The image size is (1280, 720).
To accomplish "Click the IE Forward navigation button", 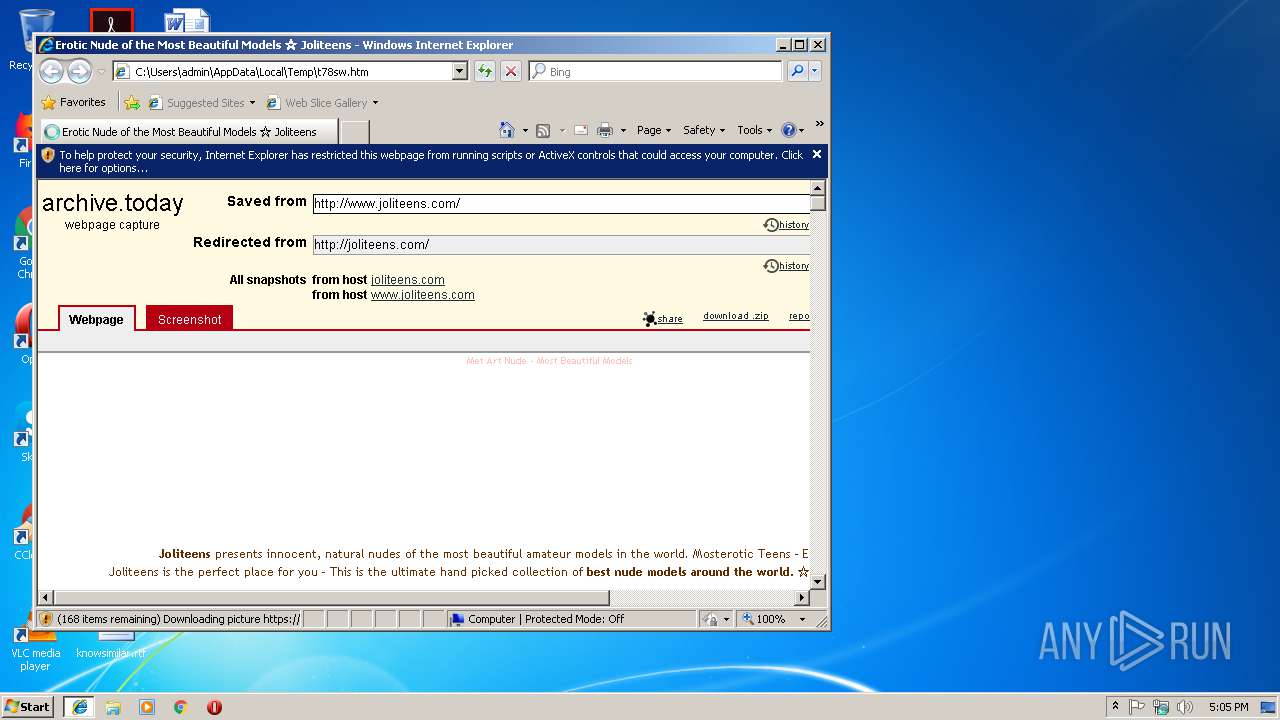I will click(79, 71).
